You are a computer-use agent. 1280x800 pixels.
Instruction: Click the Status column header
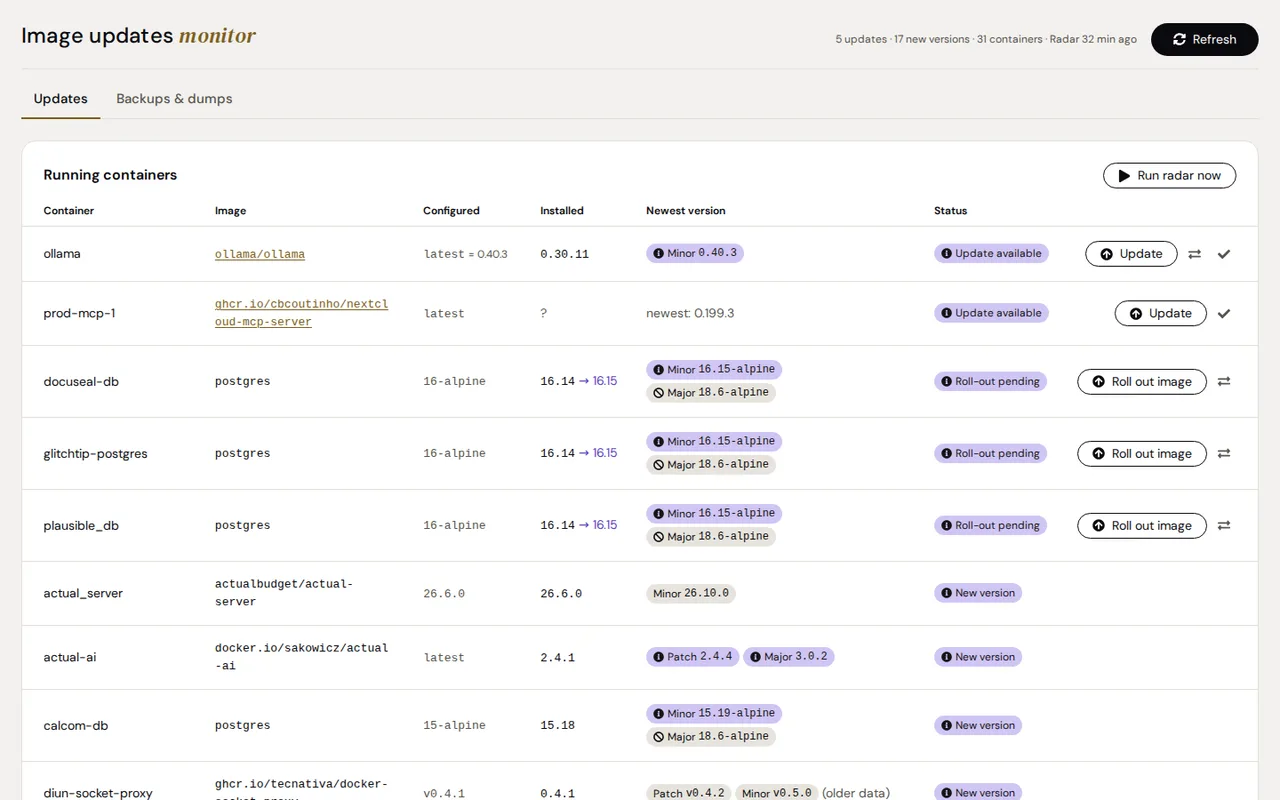point(951,211)
